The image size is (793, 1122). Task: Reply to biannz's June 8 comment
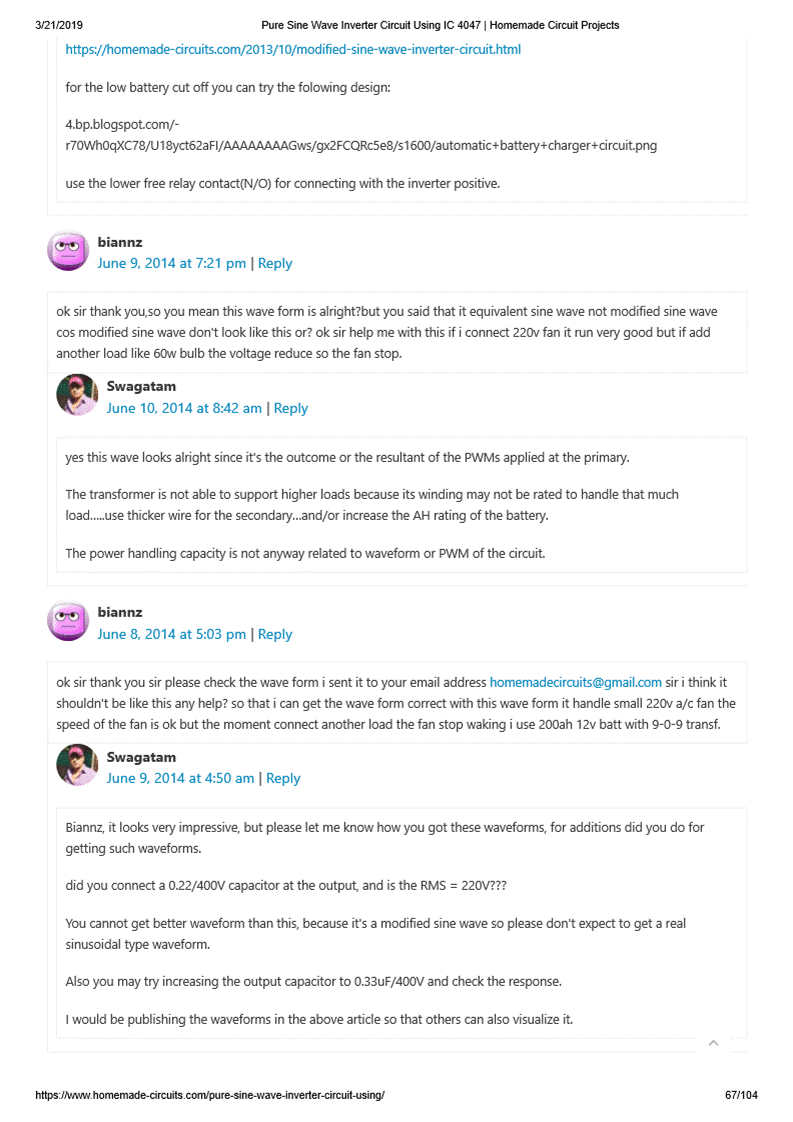pyautogui.click(x=275, y=634)
